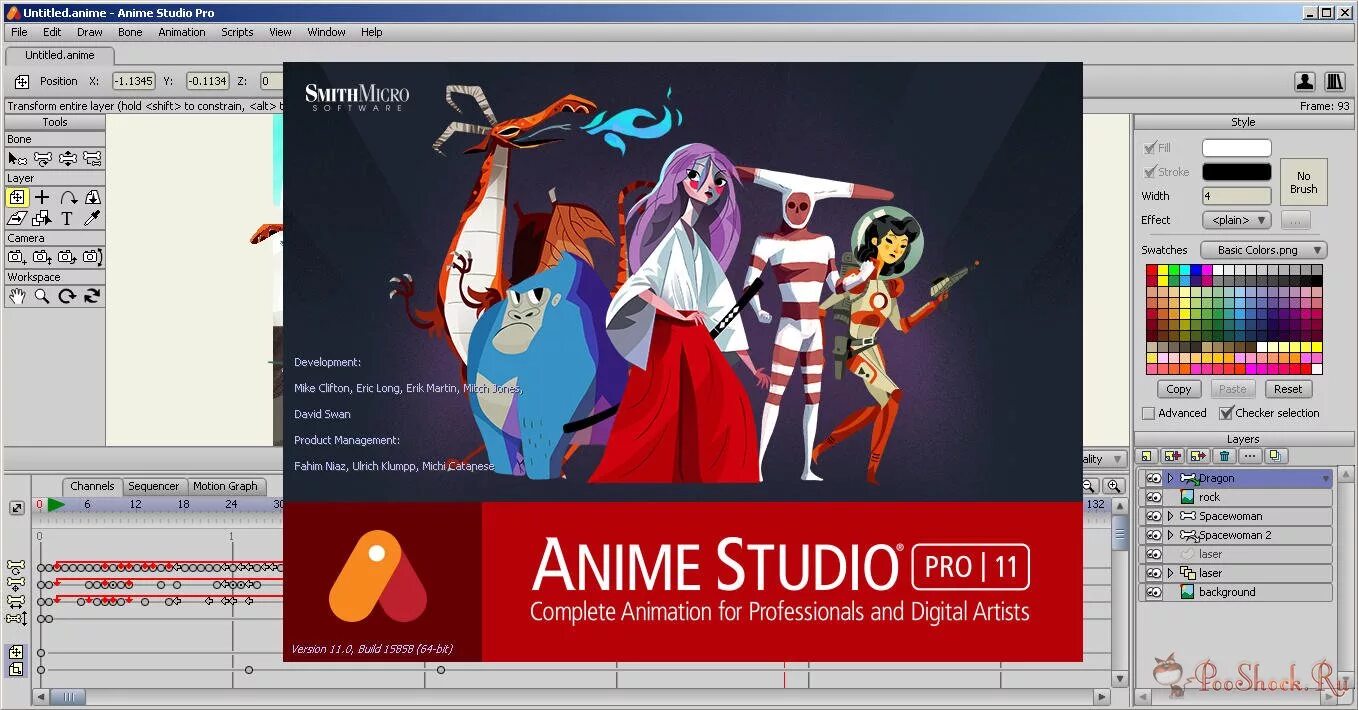Open the File menu
The width and height of the screenshot is (1358, 710).
tap(19, 32)
